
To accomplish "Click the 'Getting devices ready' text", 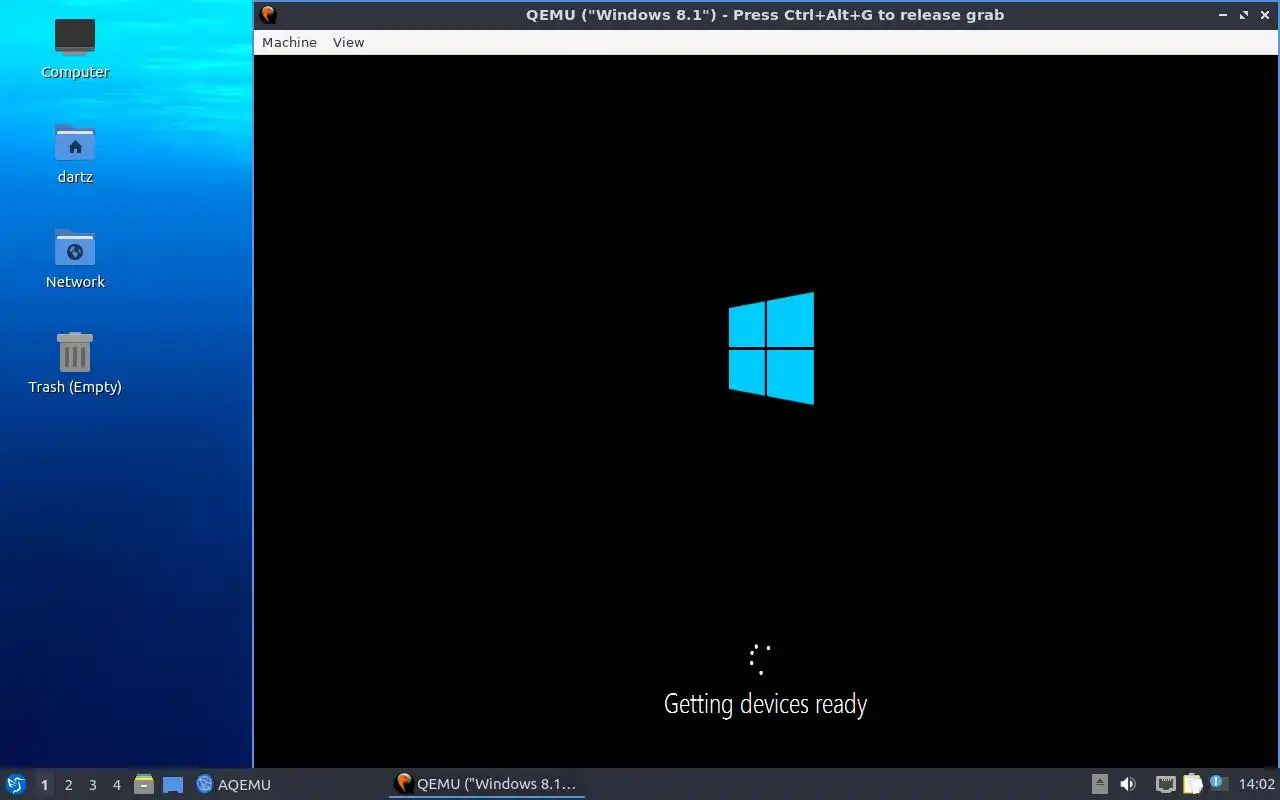I will [x=765, y=704].
